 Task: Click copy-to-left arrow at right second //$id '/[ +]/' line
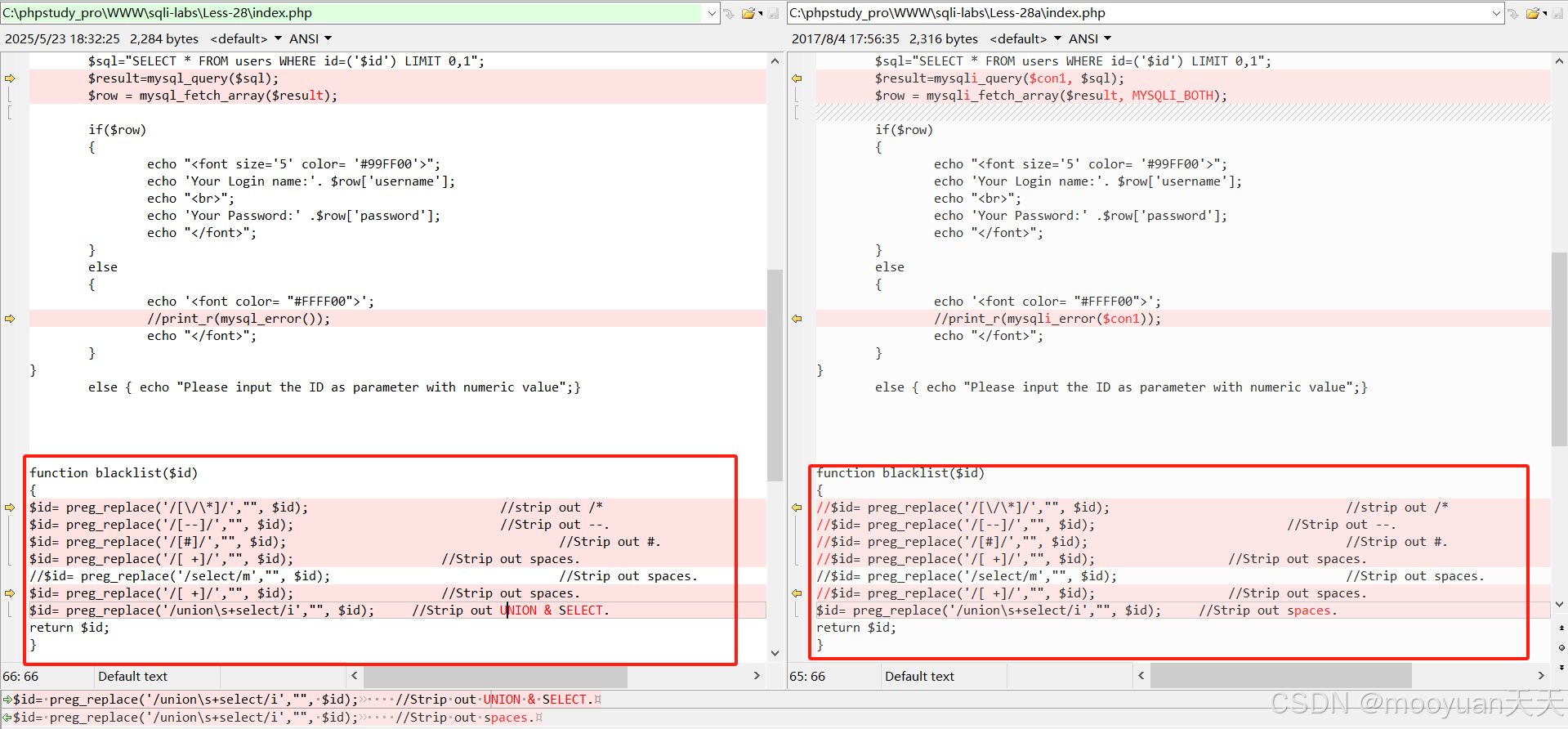coord(797,593)
